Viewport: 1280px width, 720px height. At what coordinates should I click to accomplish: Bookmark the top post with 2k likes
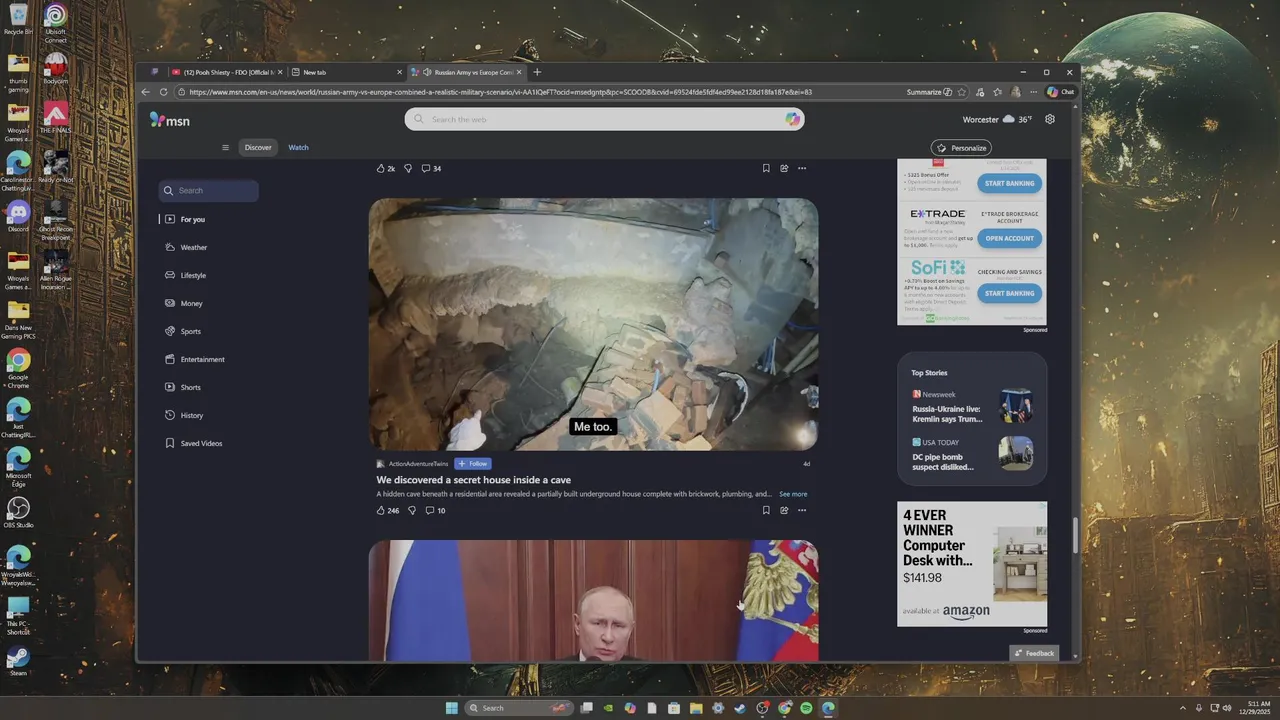coord(766,168)
